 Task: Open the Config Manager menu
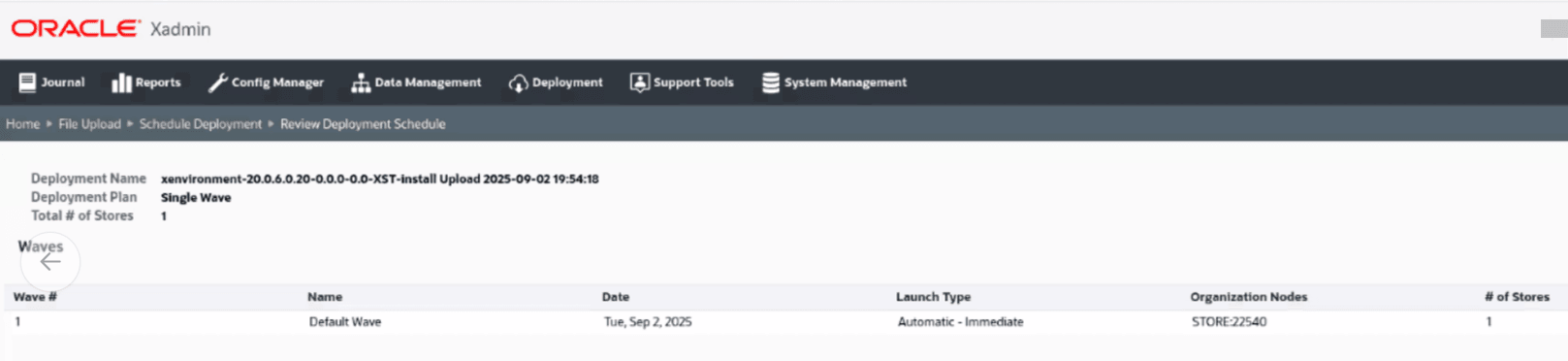pyautogui.click(x=266, y=82)
